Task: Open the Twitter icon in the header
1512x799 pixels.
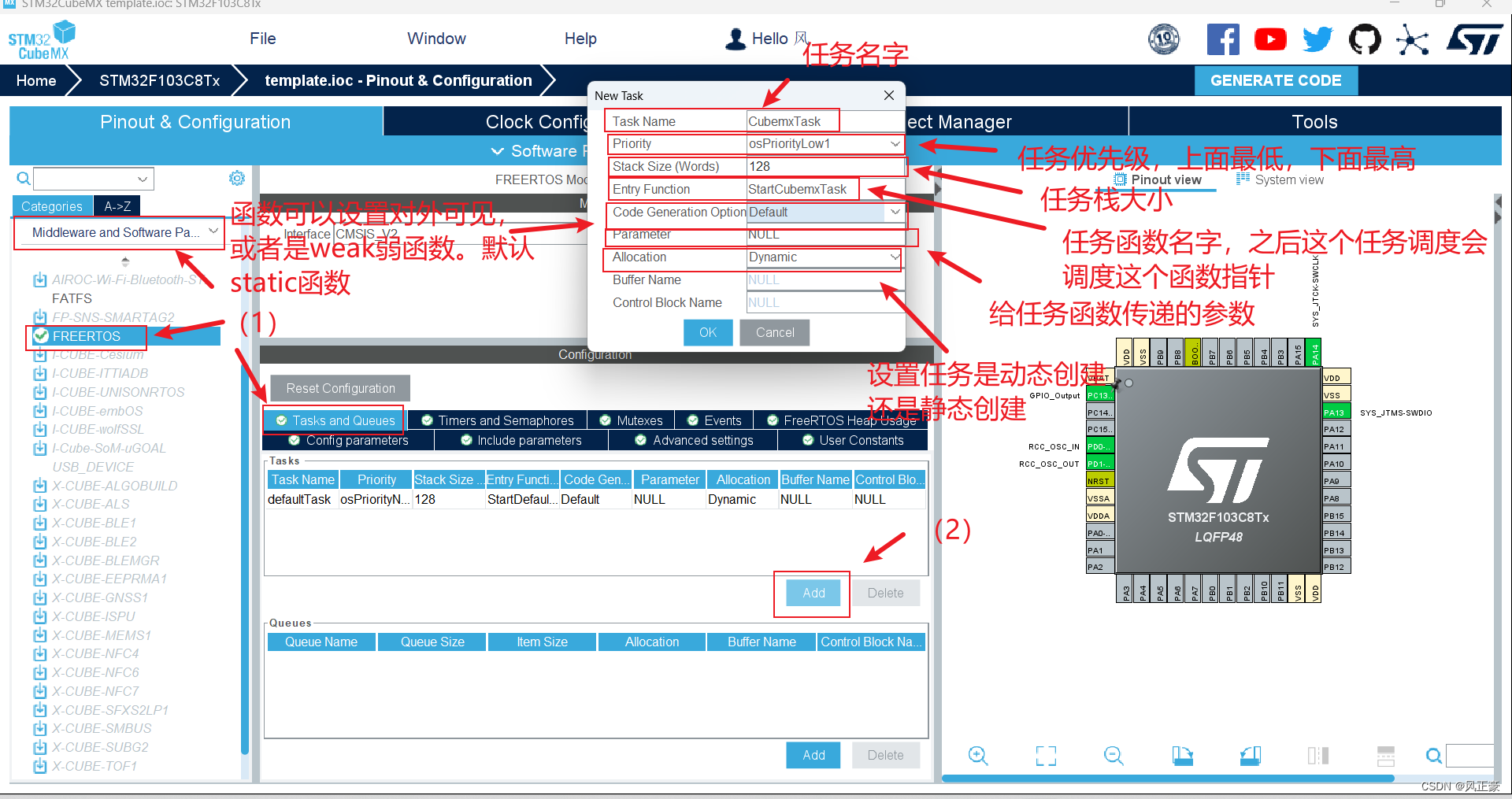Action: click(1317, 39)
